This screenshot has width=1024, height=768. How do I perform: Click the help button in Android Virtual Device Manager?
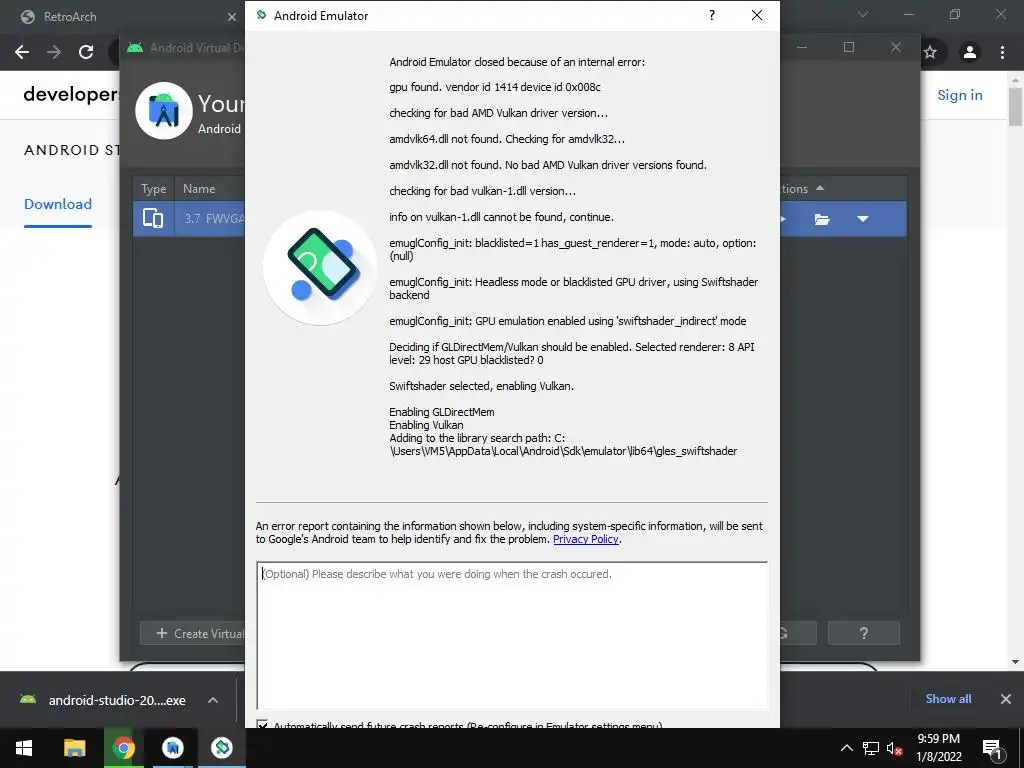coord(863,633)
